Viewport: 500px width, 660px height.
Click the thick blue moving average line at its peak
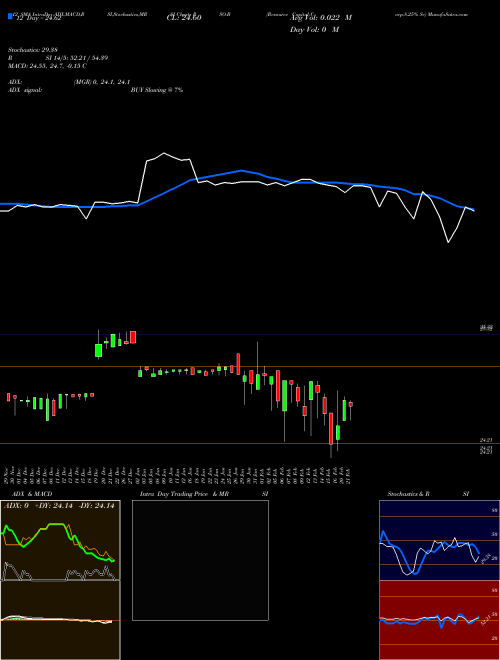(241, 170)
